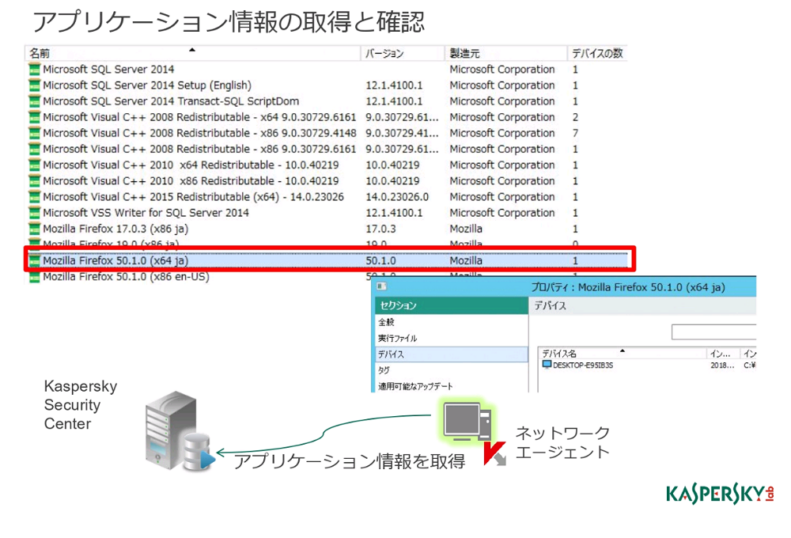Sort list by 名前 column header
The image size is (791, 538).
[192, 53]
